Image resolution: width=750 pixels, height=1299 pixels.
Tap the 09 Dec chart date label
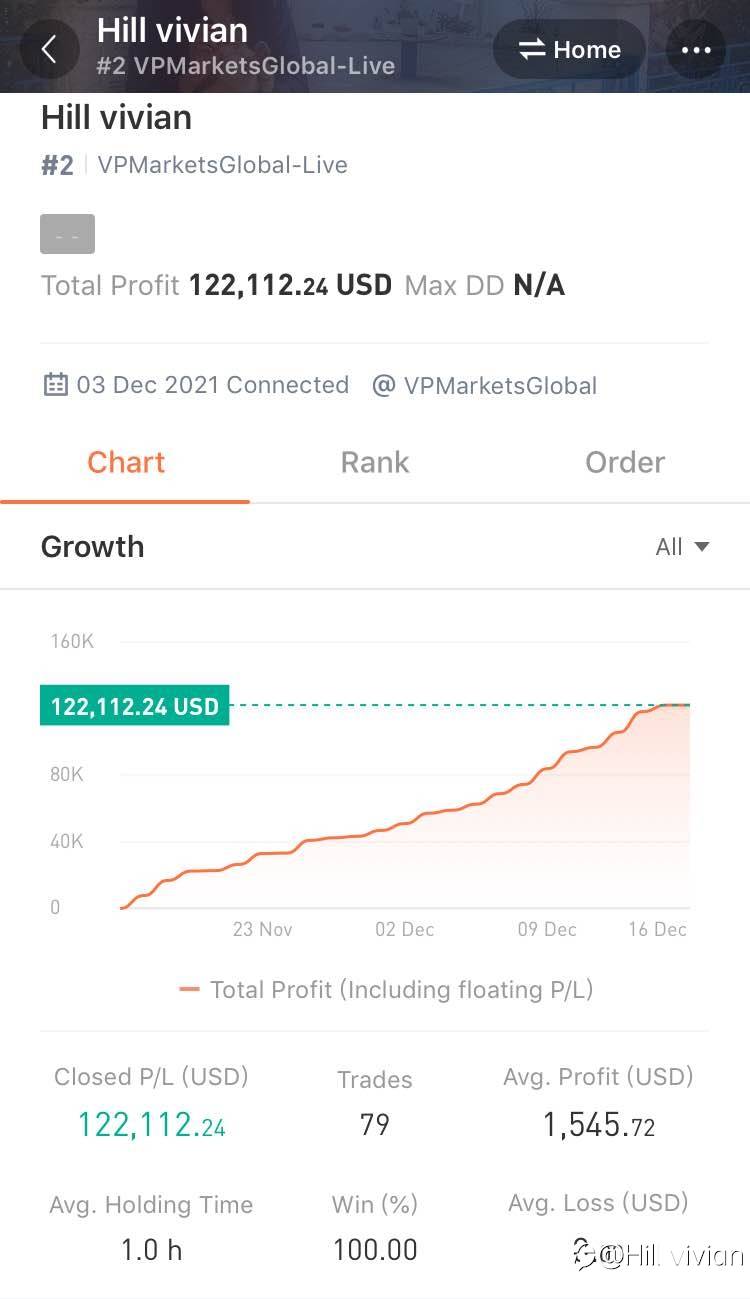click(547, 929)
